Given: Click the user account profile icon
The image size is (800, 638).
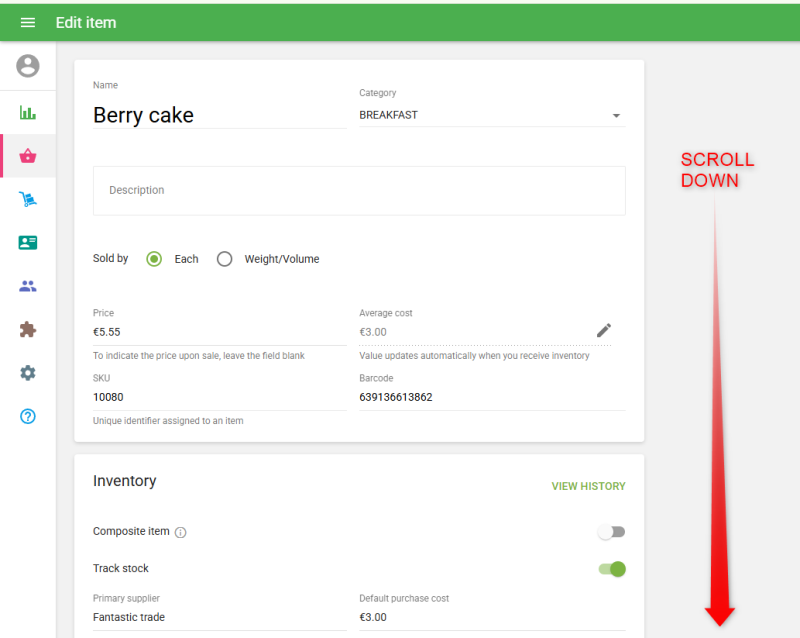Looking at the screenshot, I should pos(28,66).
